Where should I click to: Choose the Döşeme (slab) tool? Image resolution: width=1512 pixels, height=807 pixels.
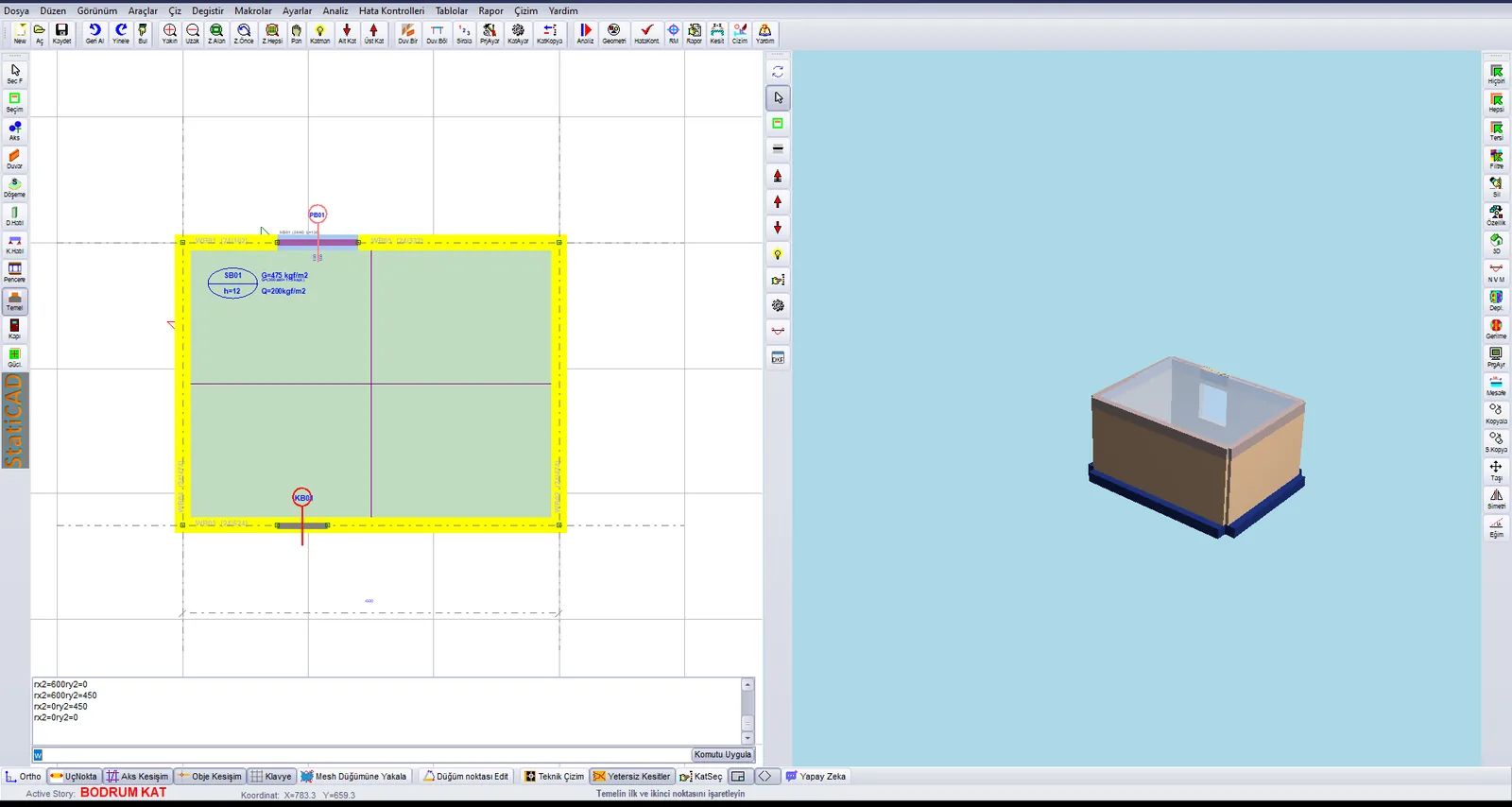click(x=14, y=187)
